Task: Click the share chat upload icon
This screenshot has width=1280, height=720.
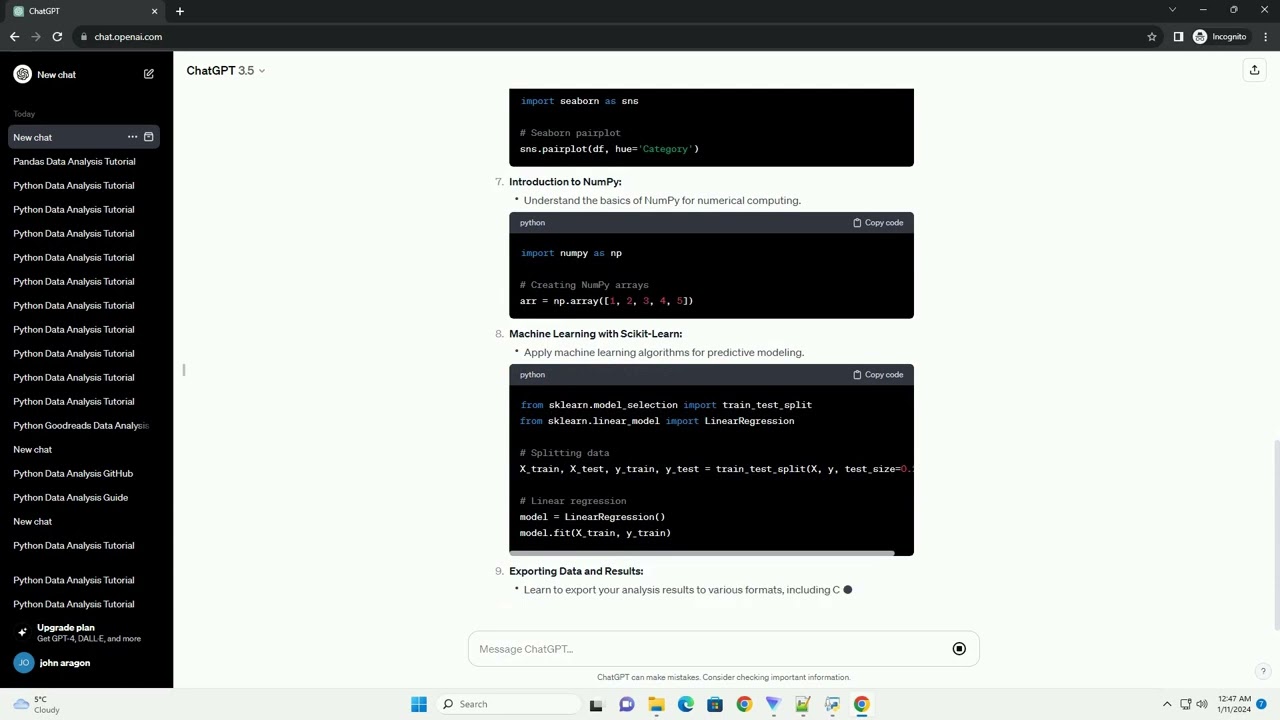Action: click(x=1254, y=70)
